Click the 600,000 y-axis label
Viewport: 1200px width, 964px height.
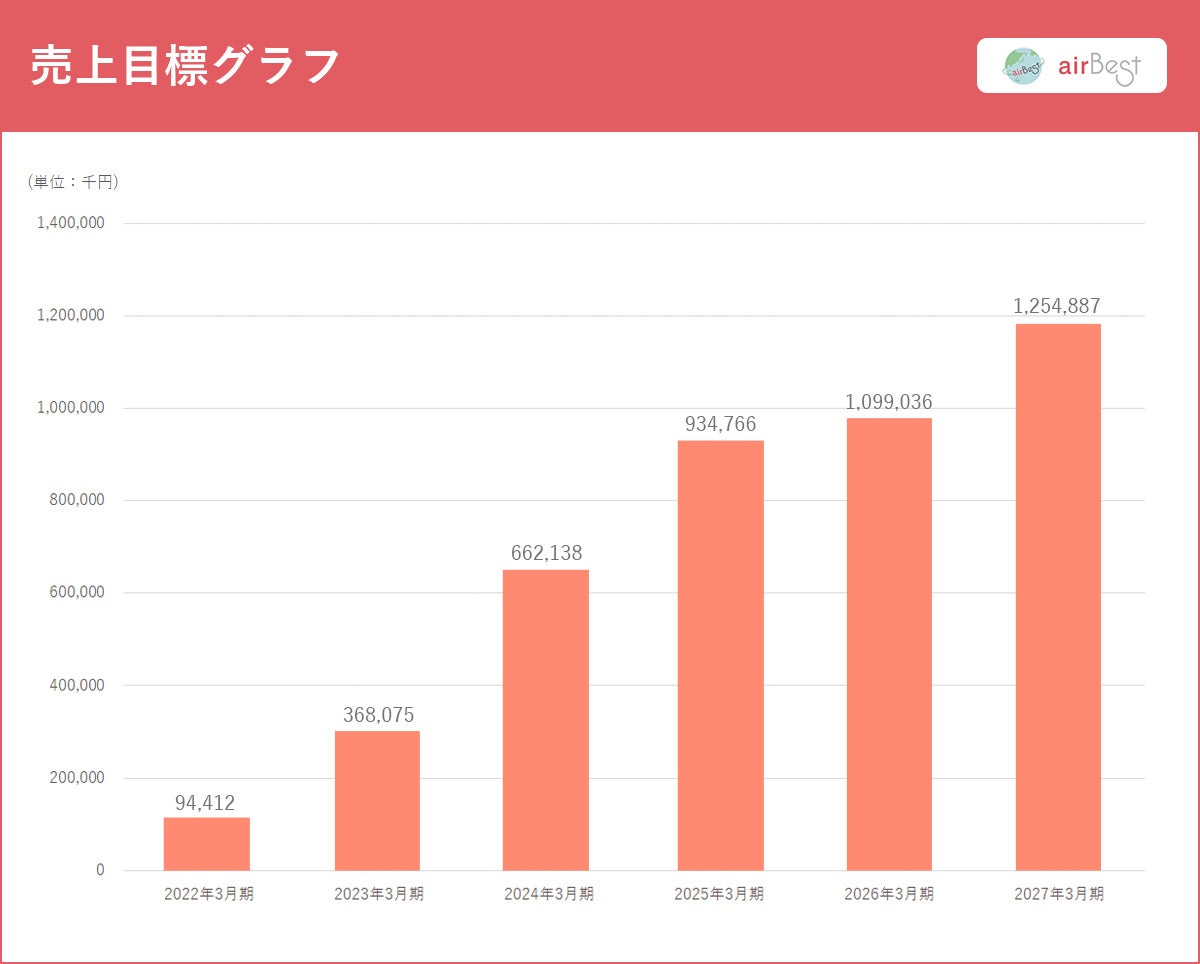point(77,592)
